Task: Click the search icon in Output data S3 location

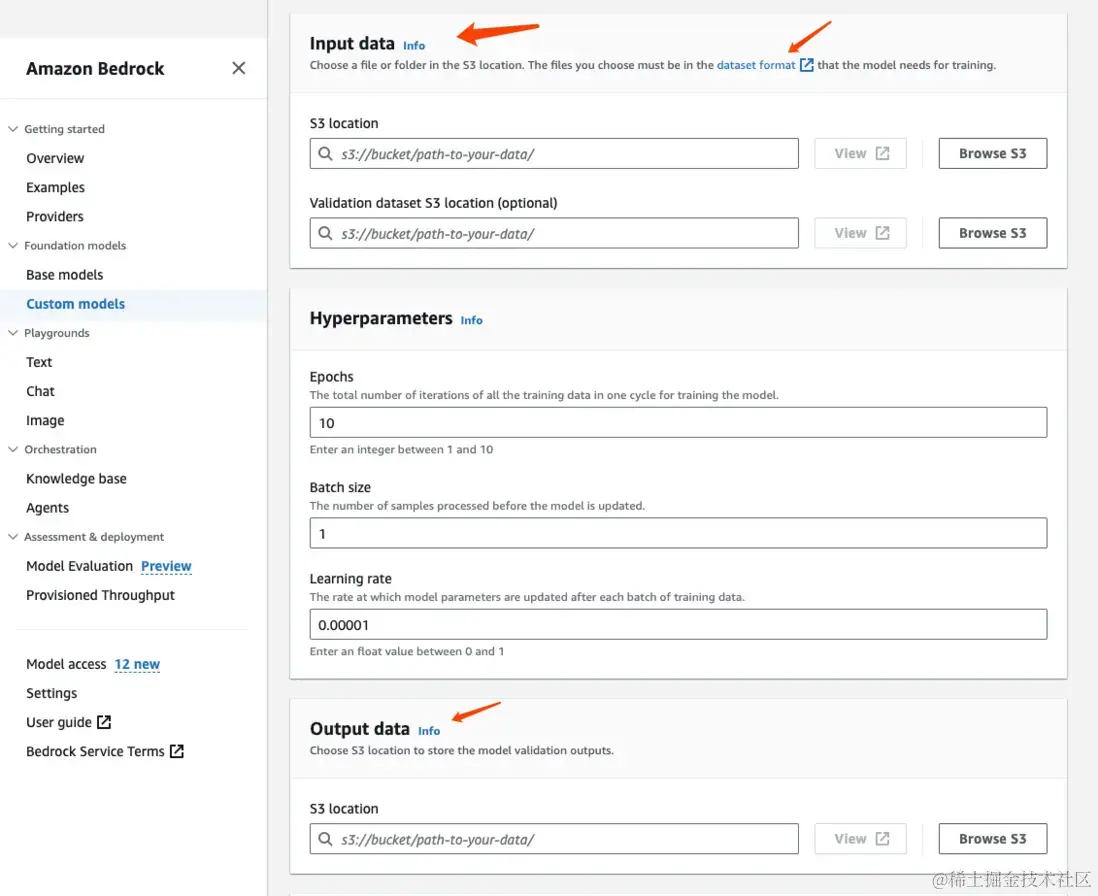Action: [325, 839]
